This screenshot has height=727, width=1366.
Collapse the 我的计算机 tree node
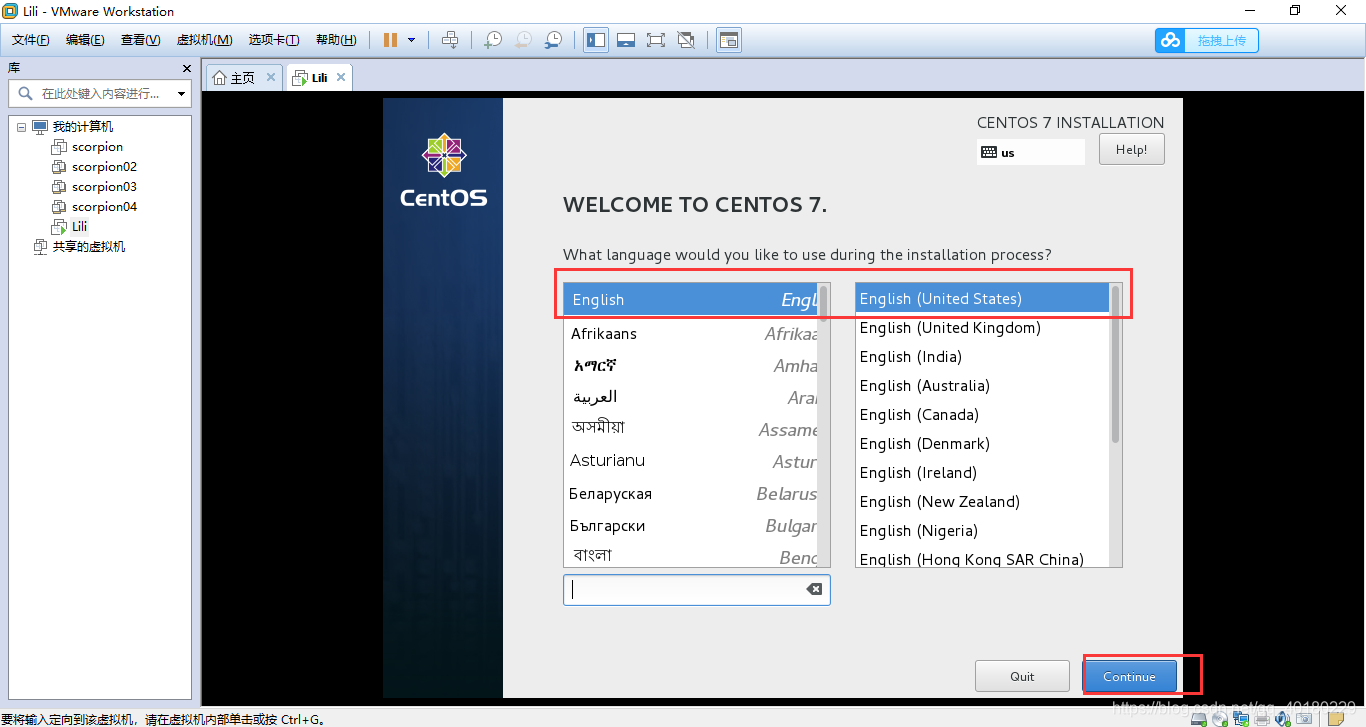click(x=21, y=127)
